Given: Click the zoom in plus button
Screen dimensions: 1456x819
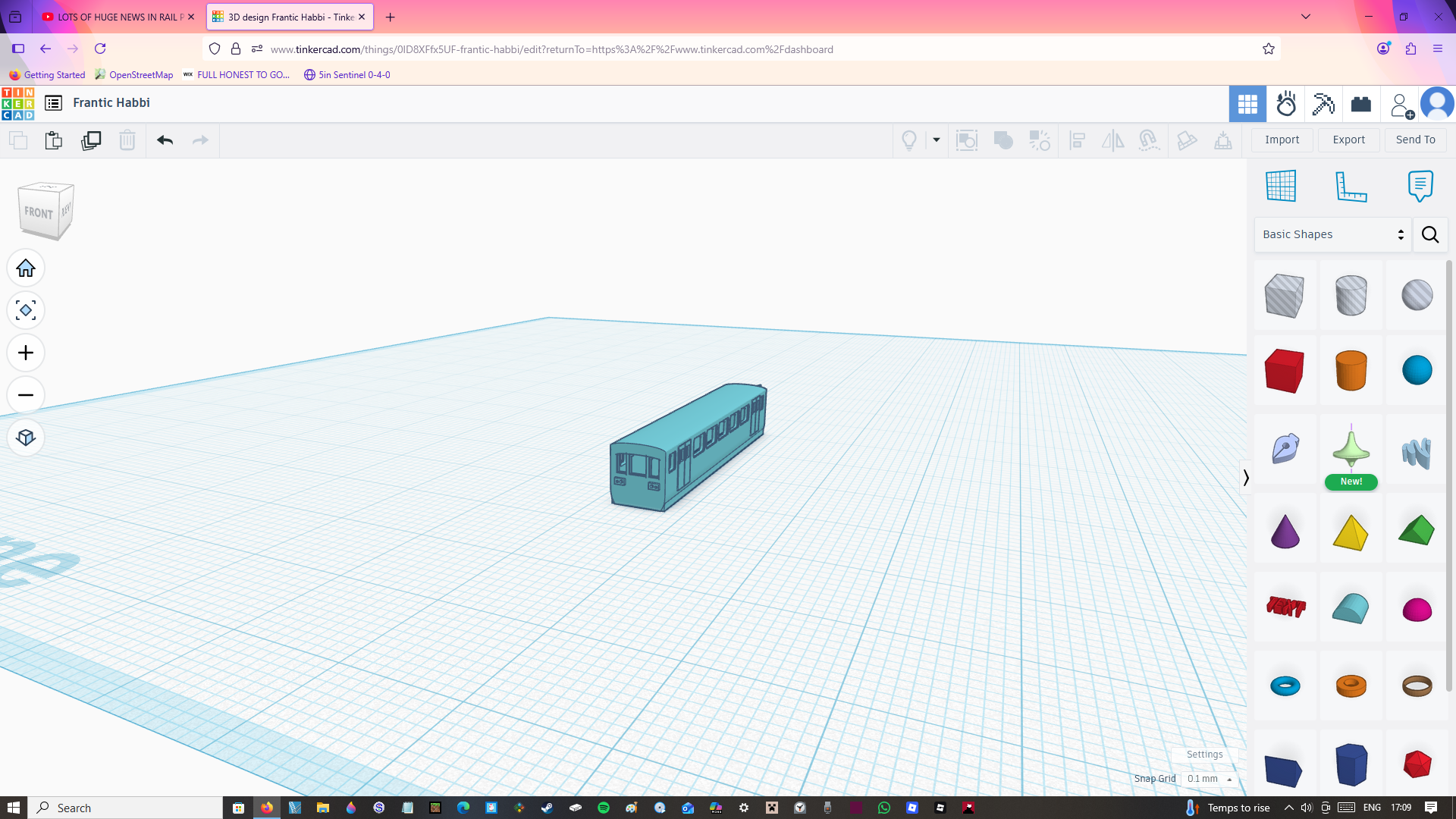Looking at the screenshot, I should click(x=26, y=353).
